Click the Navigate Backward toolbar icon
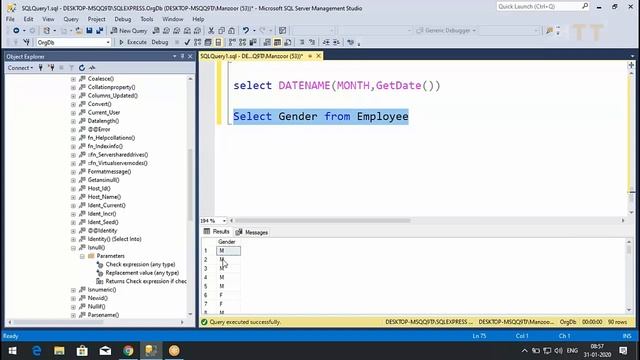The height and width of the screenshot is (360, 640). pos(16,31)
